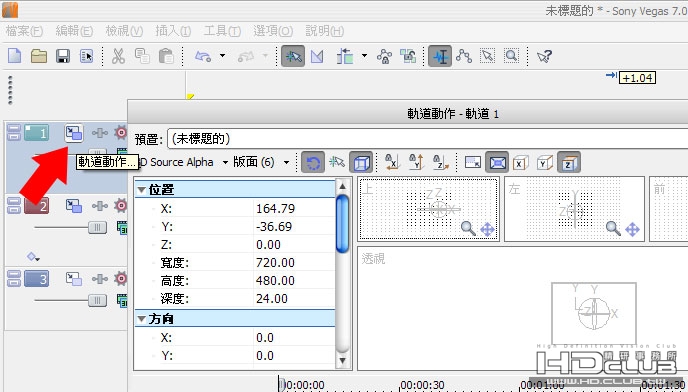The width and height of the screenshot is (688, 392).
Task: Click the What's This help icon
Action: [x=544, y=56]
